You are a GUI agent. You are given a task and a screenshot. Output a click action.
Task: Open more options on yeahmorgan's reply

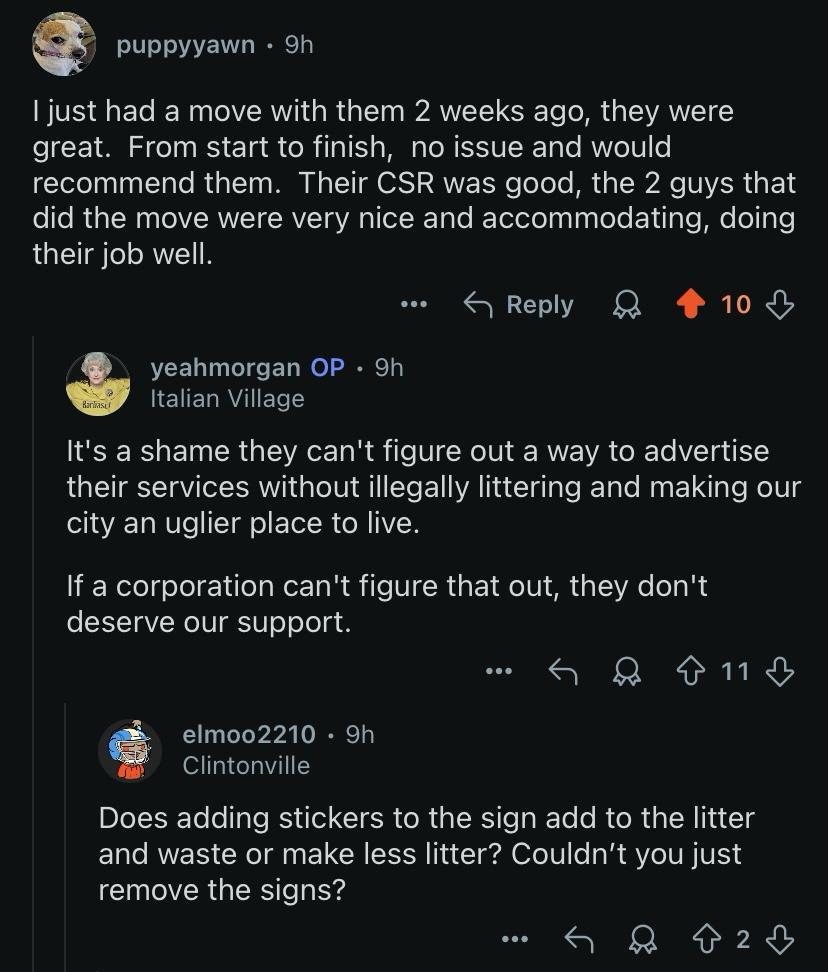(x=497, y=672)
